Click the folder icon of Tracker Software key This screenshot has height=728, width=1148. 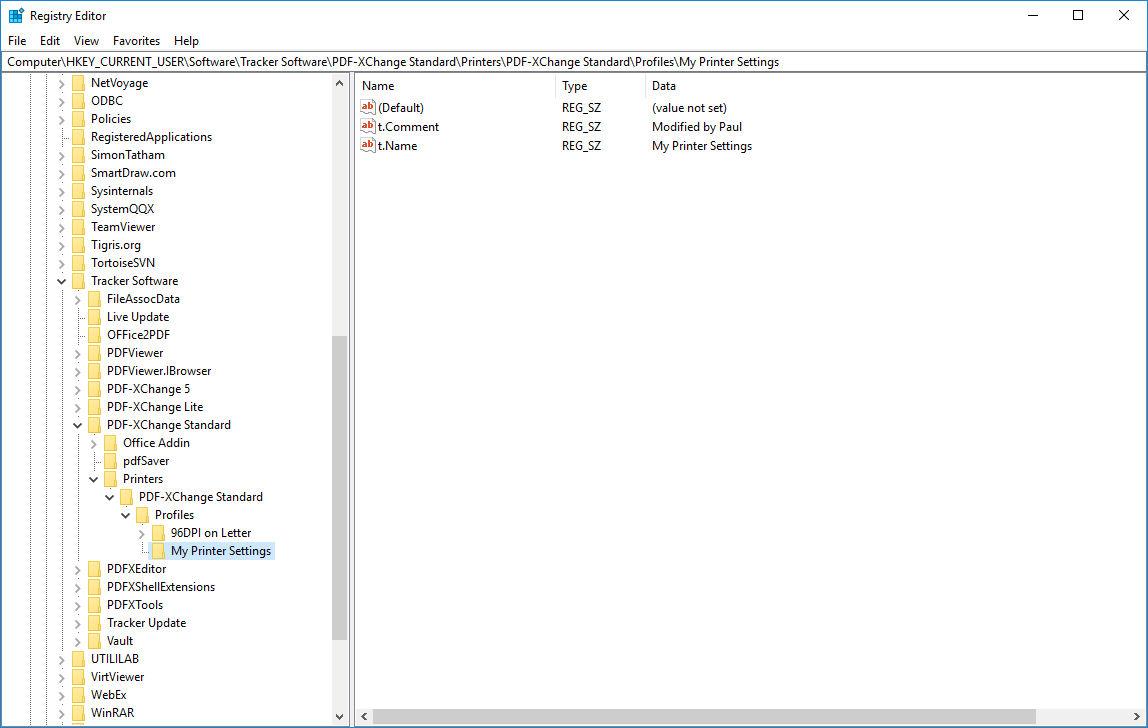pos(79,281)
